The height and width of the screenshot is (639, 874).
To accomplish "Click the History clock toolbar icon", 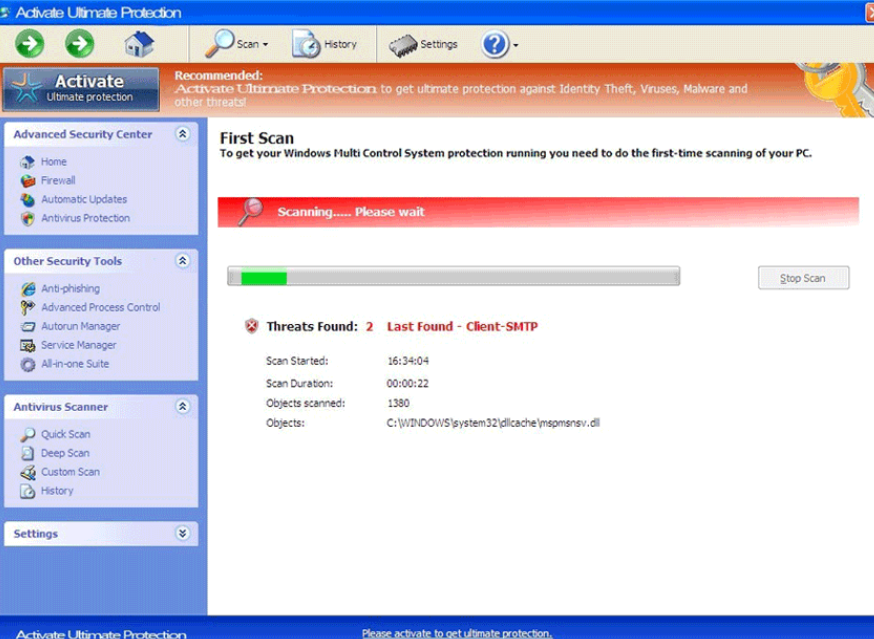I will (x=306, y=44).
